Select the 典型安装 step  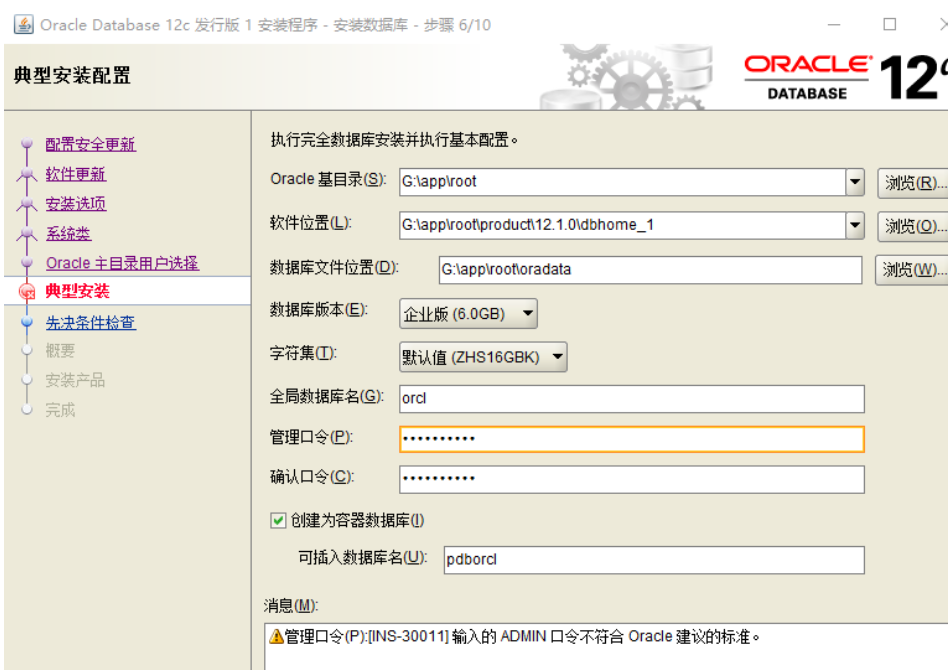pos(77,291)
